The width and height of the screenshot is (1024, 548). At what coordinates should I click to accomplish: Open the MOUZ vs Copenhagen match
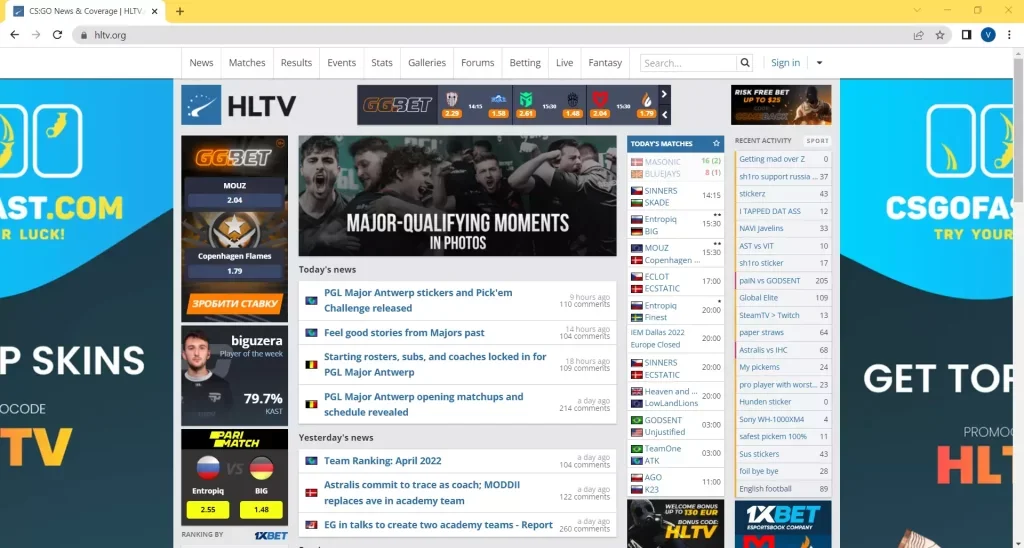675,253
